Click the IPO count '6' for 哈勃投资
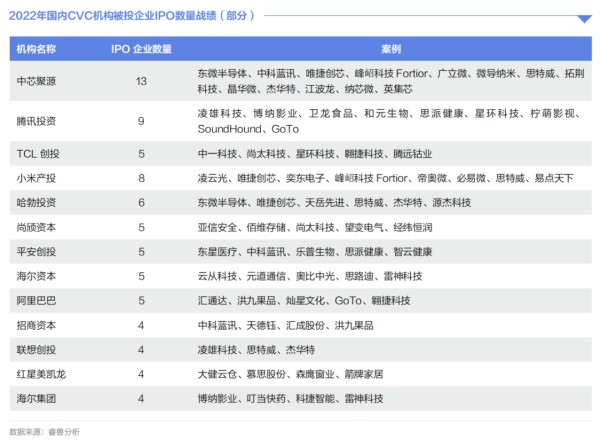This screenshot has height=447, width=600. (x=141, y=202)
